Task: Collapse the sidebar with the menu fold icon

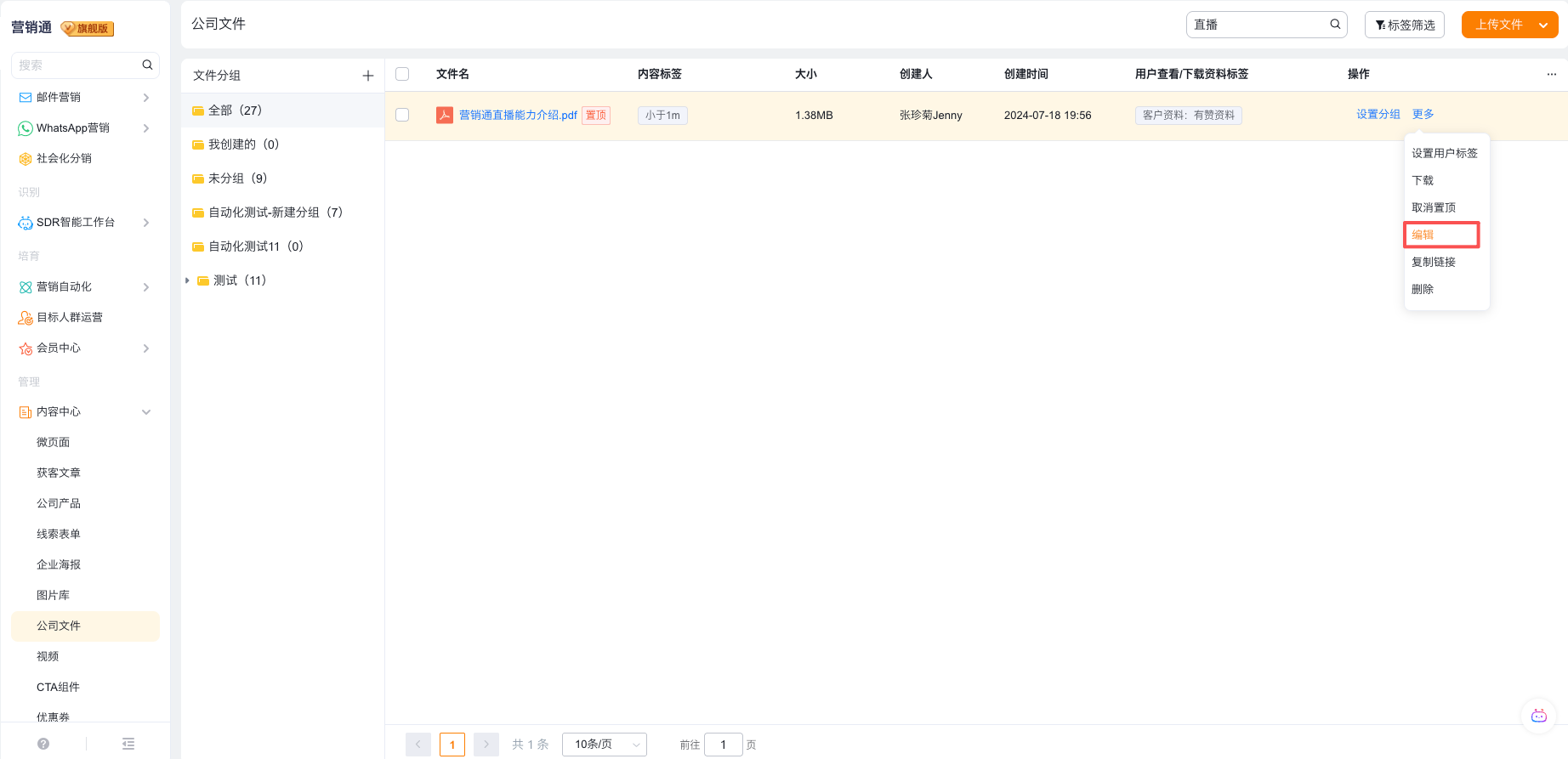Action: click(128, 744)
